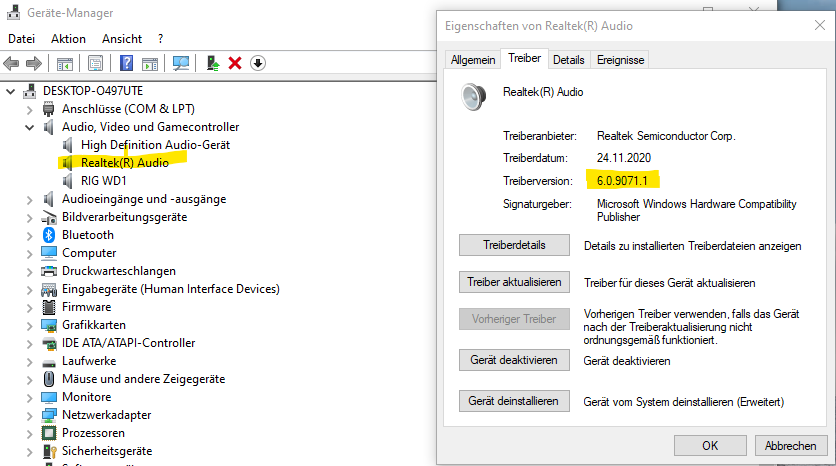The image size is (836, 466).
Task: Click the Firmware category icon
Action: click(49, 307)
